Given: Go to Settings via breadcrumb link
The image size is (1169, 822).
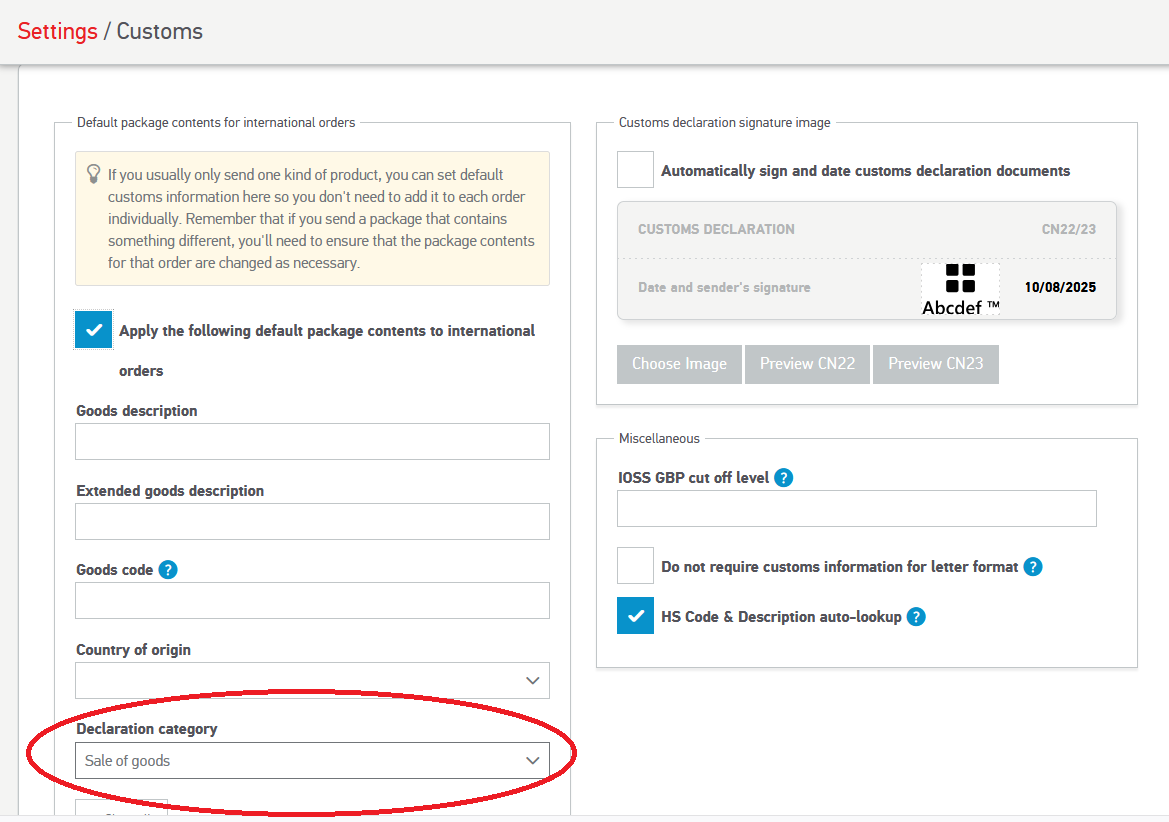Looking at the screenshot, I should tap(57, 31).
